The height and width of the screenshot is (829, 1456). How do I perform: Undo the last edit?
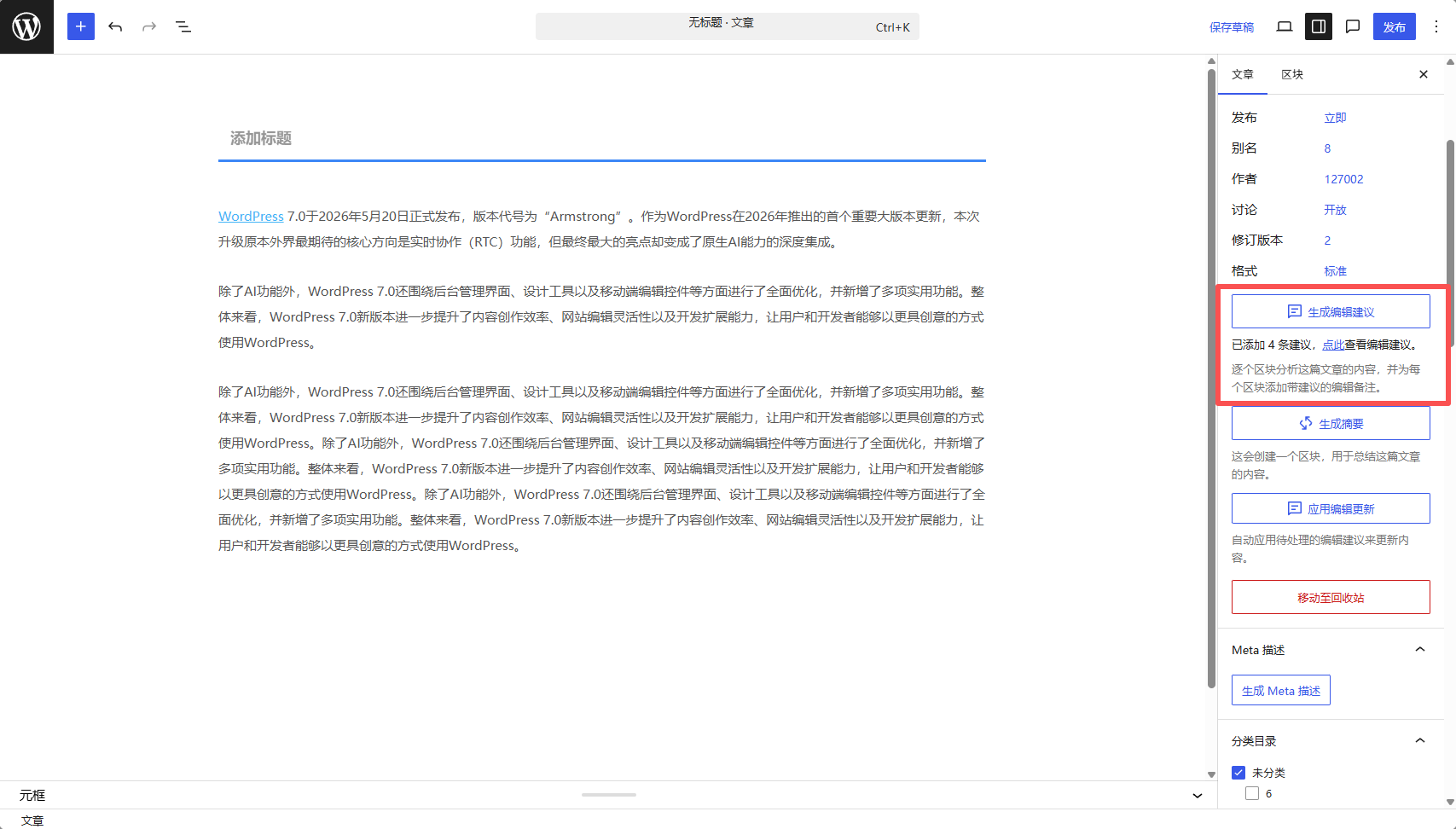click(115, 26)
